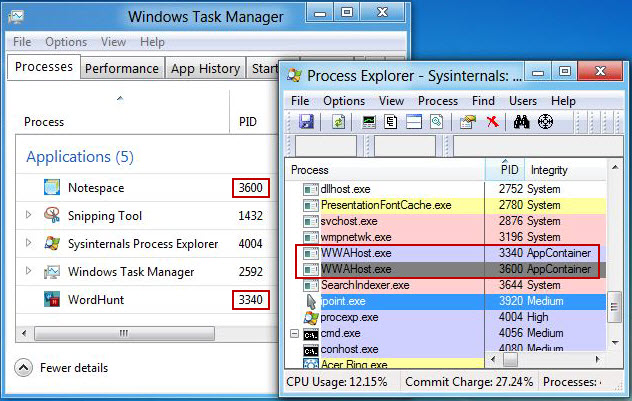Viewport: 632px width, 401px height.
Task: Click the Snipping Tool scissors icon
Action: 52,215
